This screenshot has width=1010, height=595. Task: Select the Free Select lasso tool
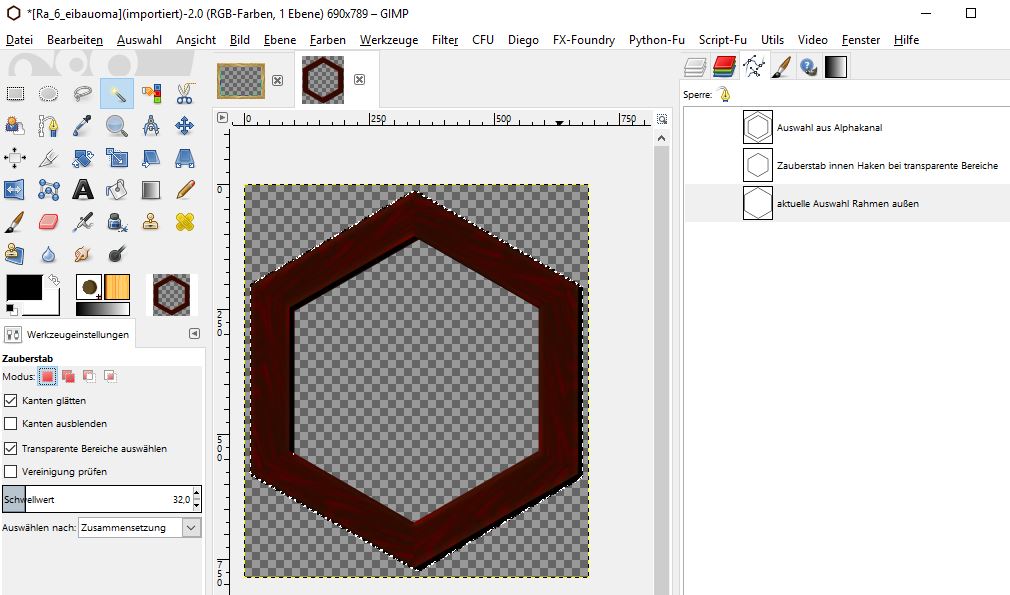point(83,94)
